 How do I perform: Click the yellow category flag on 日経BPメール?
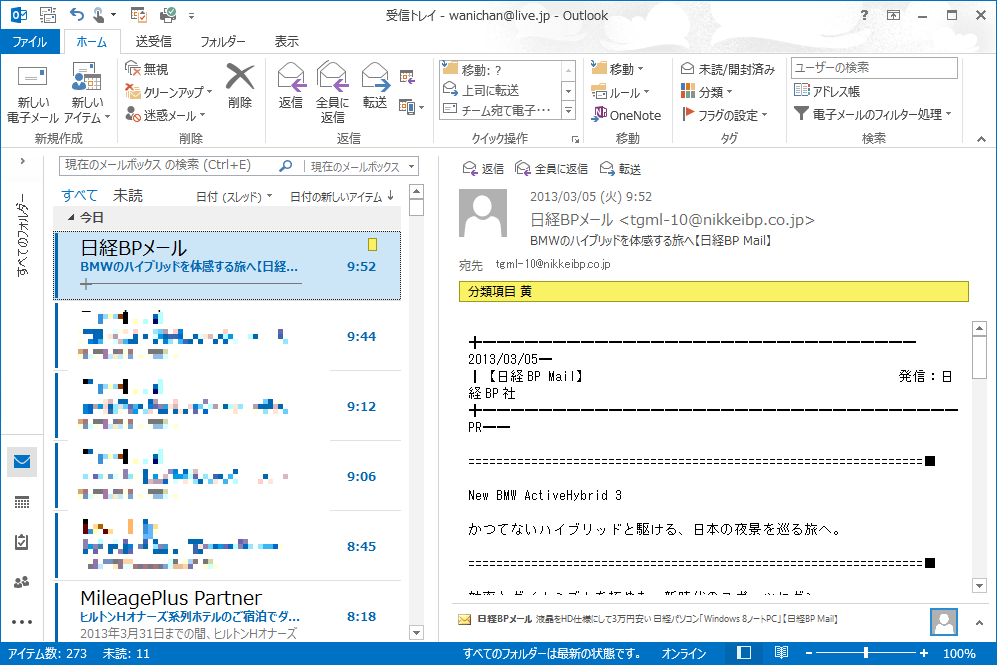(373, 244)
